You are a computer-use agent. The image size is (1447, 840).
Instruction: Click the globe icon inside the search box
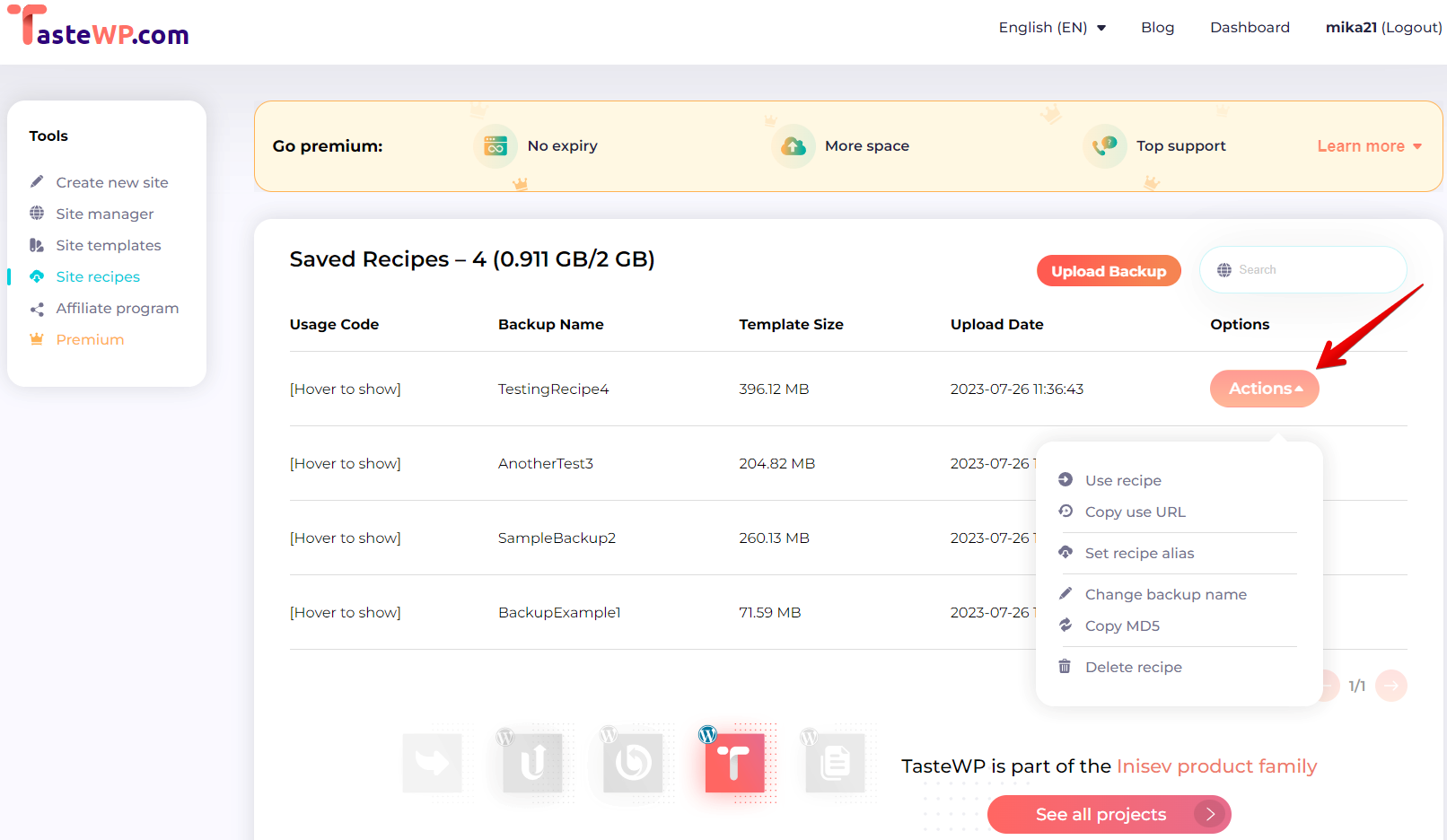1224,270
